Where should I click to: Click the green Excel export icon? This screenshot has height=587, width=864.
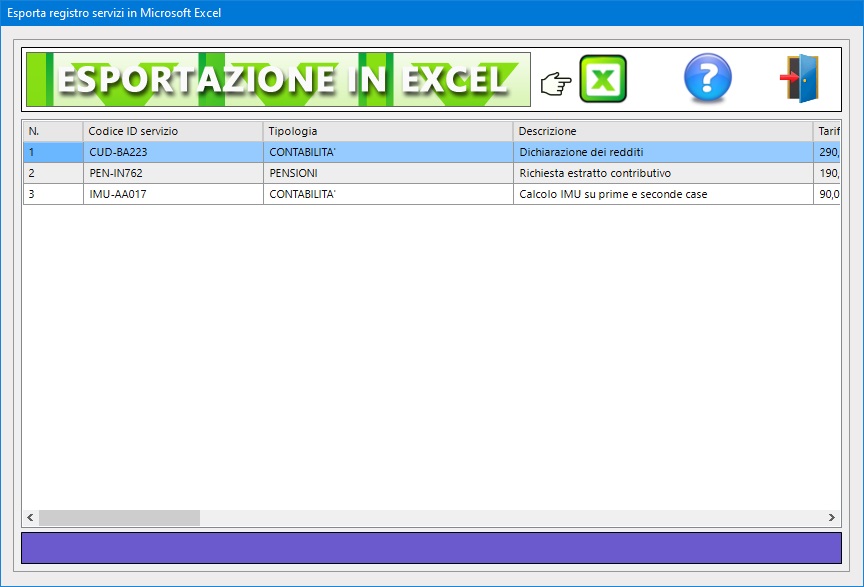click(x=603, y=78)
